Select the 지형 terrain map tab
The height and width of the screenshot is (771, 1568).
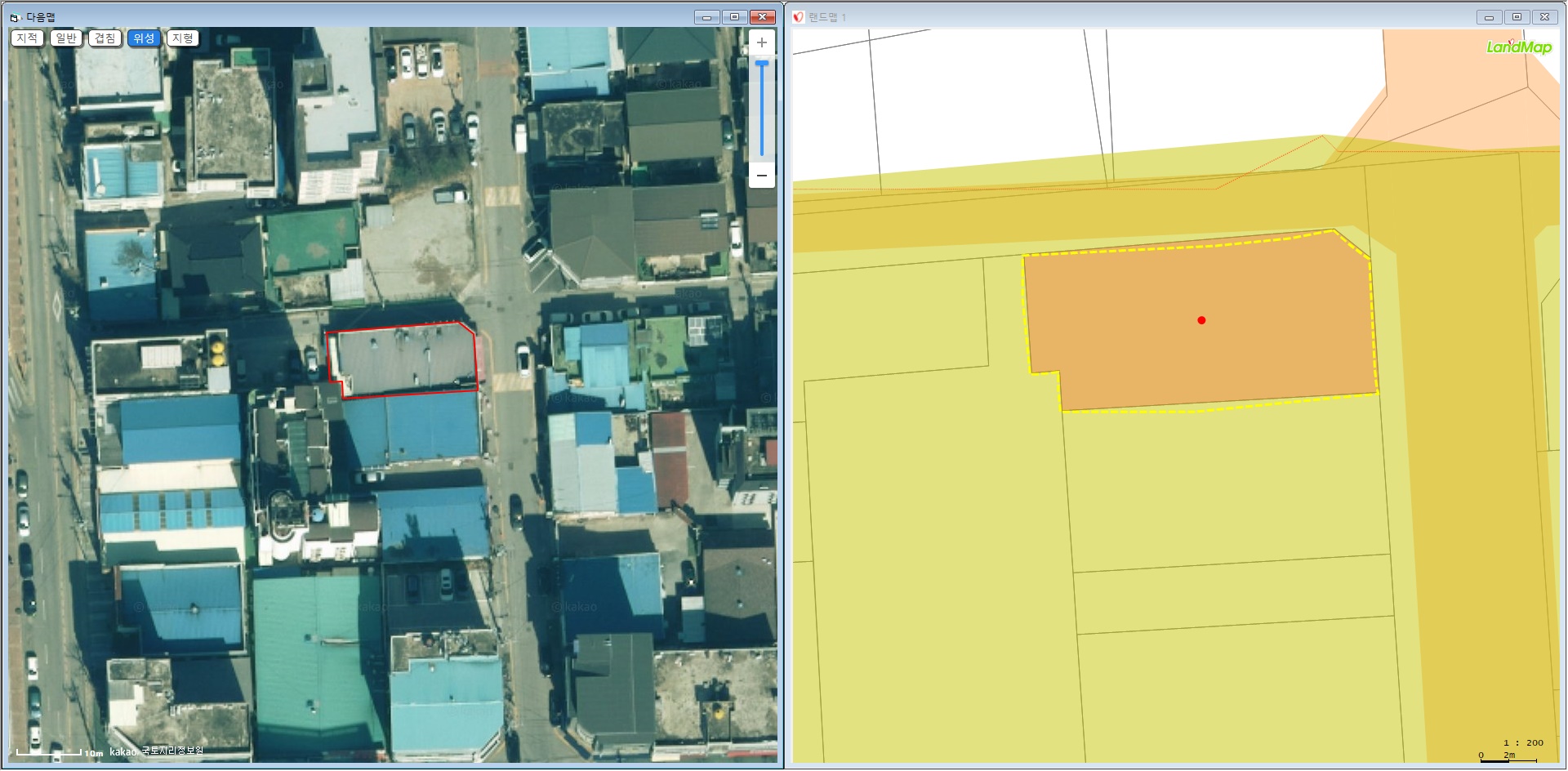(183, 38)
